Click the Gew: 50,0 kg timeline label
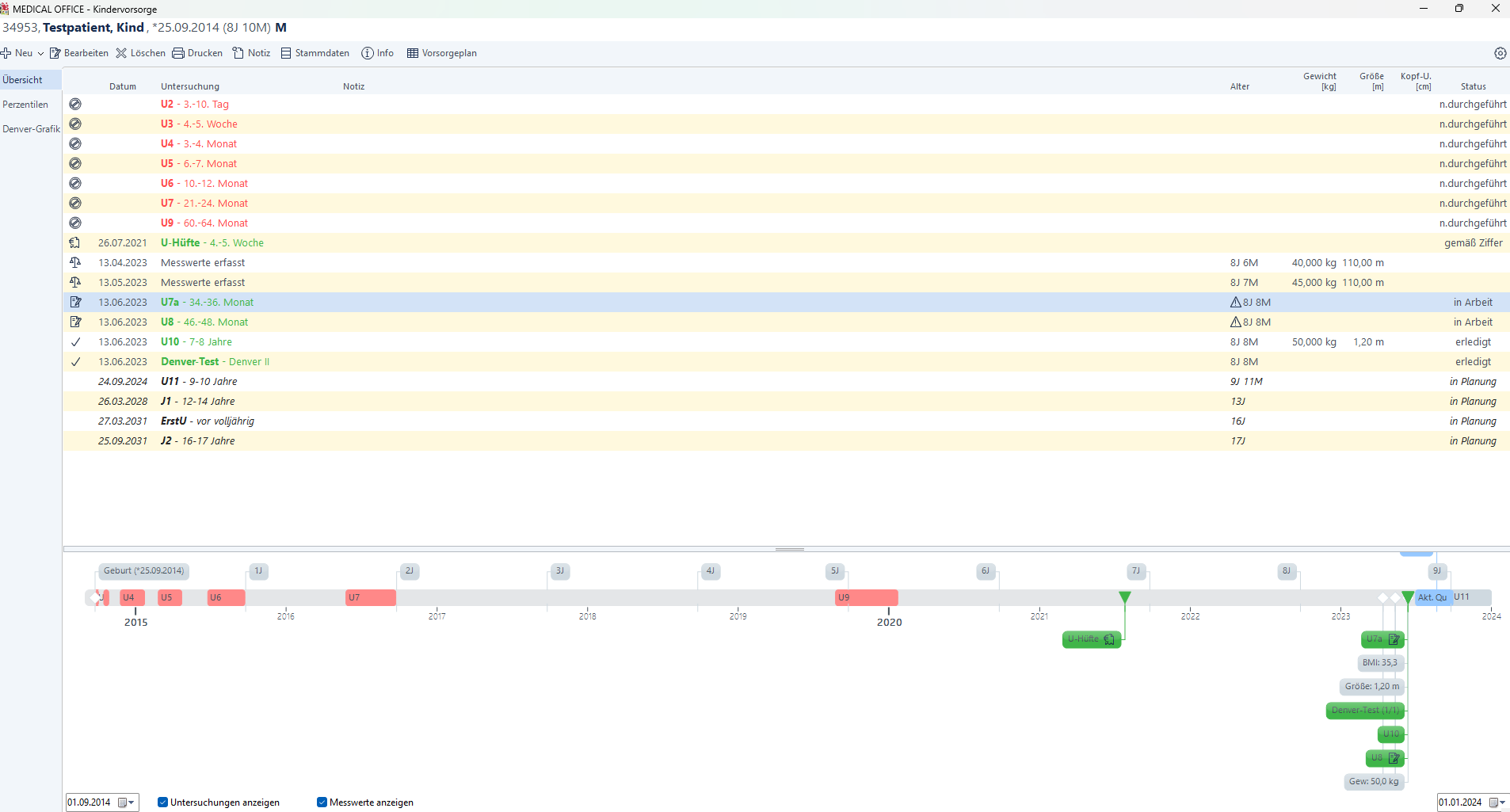 pos(1374,782)
